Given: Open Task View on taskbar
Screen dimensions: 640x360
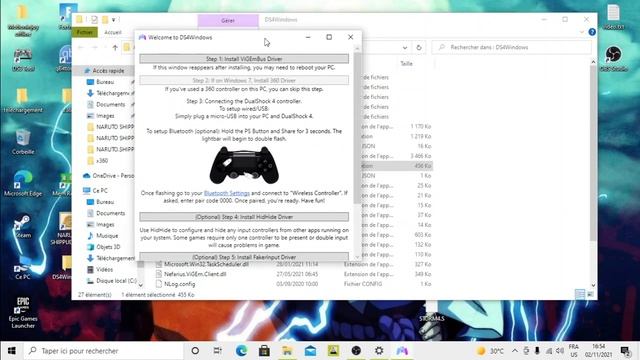Looking at the screenshot, I should click(218, 351).
